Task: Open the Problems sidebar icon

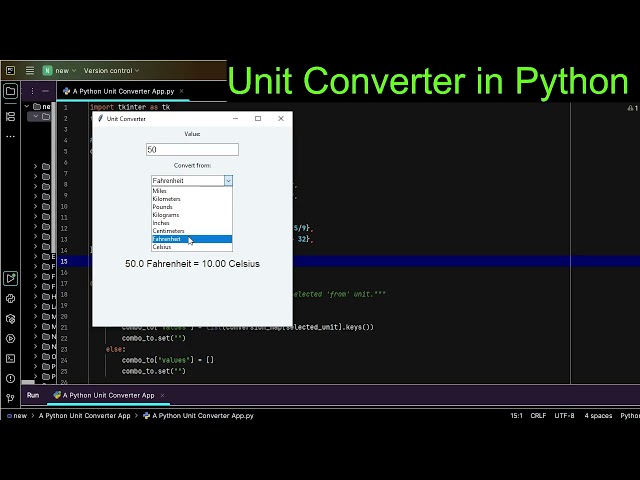Action: coord(11,378)
